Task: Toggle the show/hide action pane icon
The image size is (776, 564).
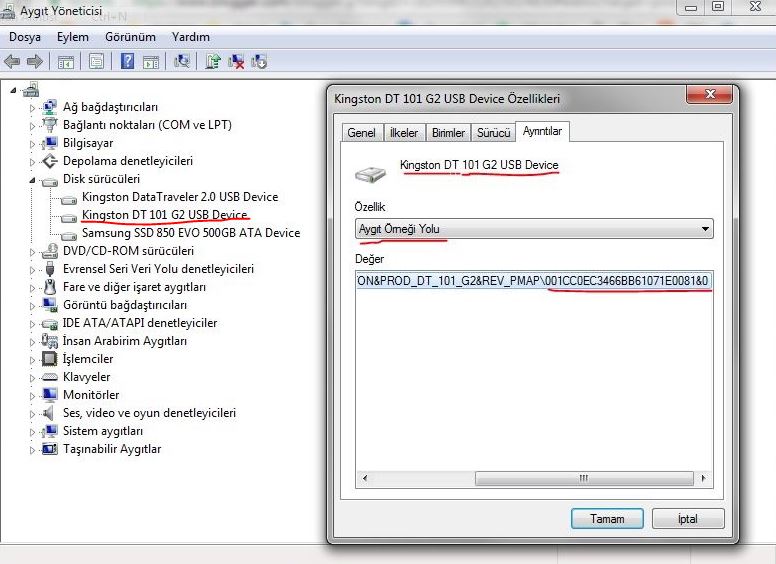Action: pyautogui.click(x=151, y=62)
